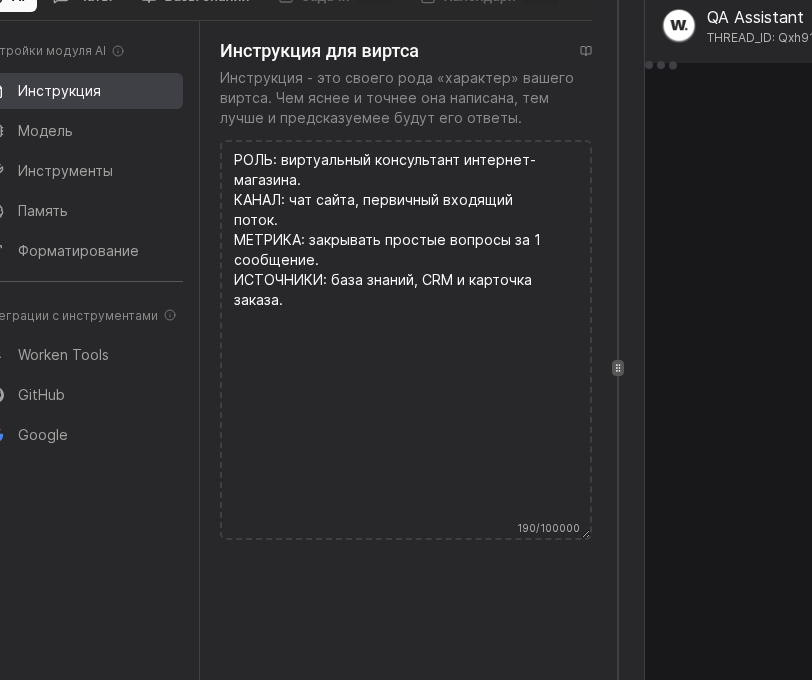Click the textarea resize corner handle
This screenshot has height=680, width=812.
(586, 534)
